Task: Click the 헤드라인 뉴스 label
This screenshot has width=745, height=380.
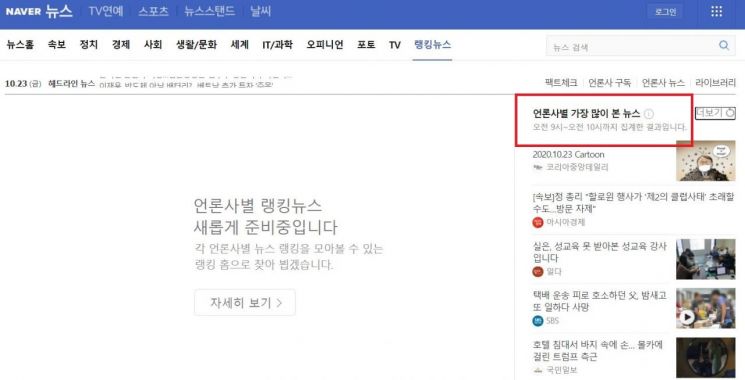Action: [72, 84]
